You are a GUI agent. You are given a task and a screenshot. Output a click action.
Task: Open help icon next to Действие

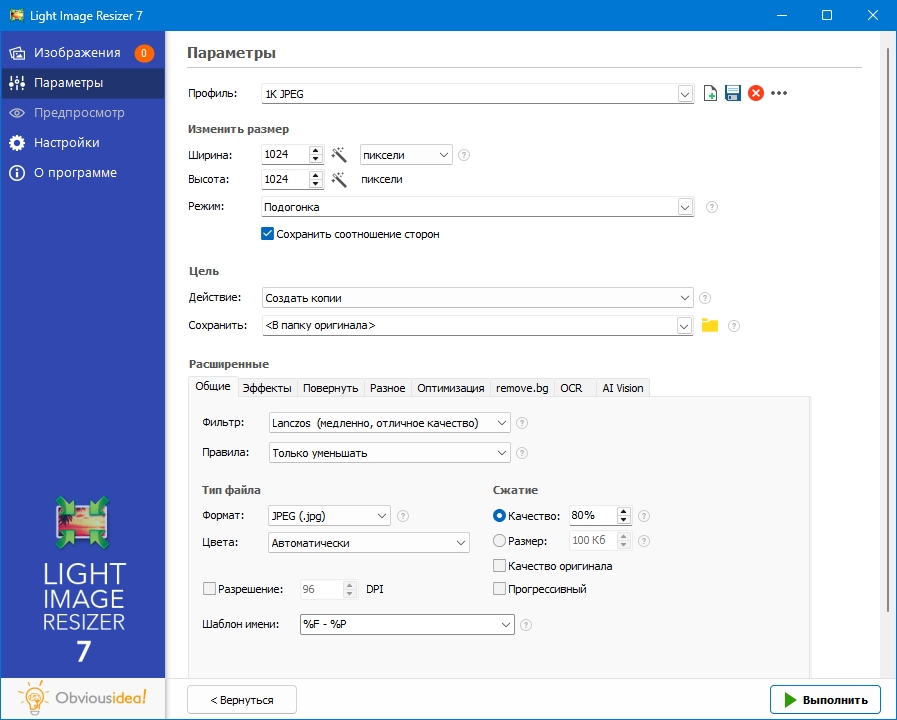point(705,298)
